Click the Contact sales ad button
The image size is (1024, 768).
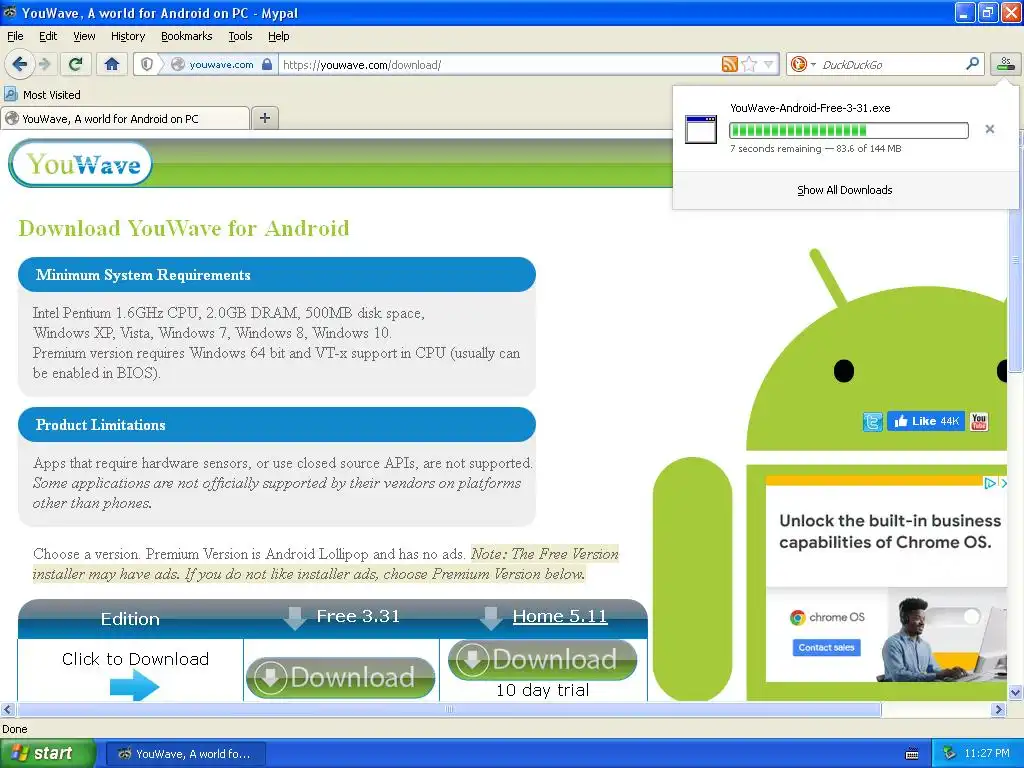coord(826,647)
